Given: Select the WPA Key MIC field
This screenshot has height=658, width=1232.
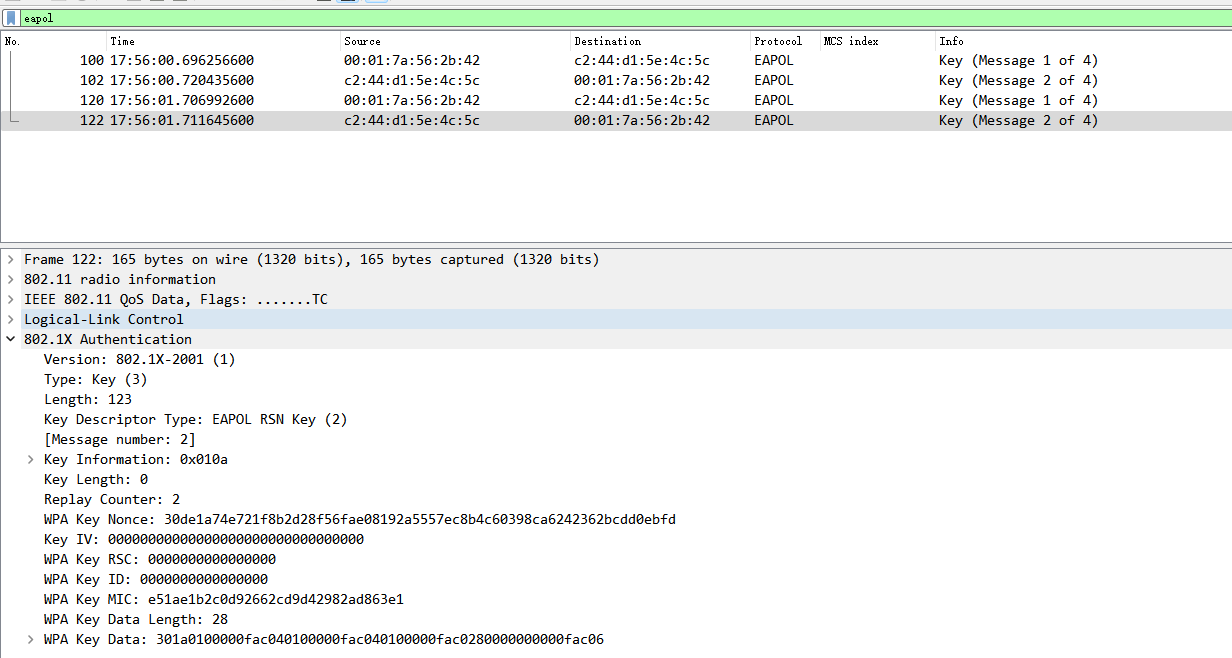Looking at the screenshot, I should pos(224,599).
